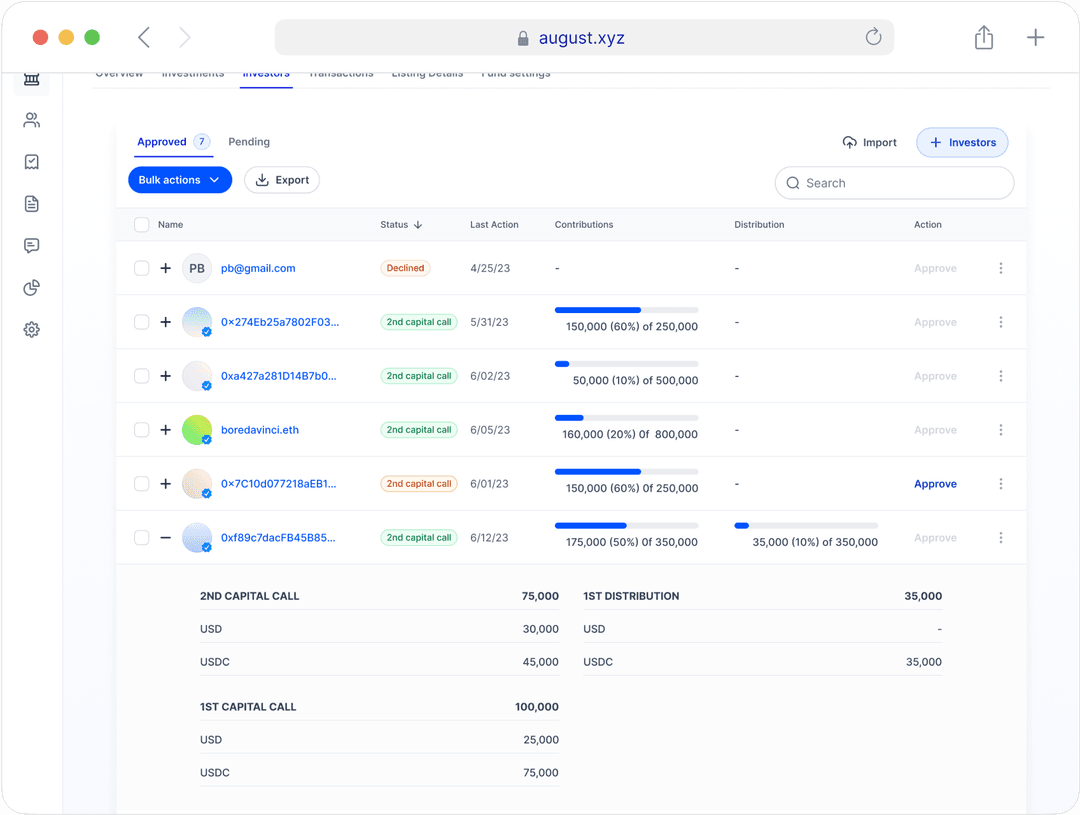Screen dimensions: 1080x815
Task: Go back with browser back arrow
Action: coord(144,37)
